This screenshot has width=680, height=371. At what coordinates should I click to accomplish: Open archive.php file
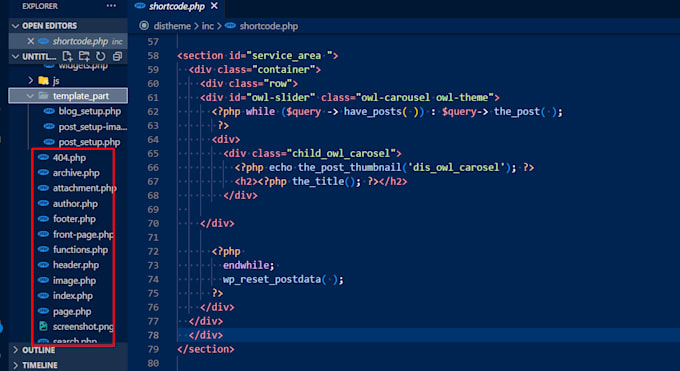pyautogui.click(x=76, y=173)
